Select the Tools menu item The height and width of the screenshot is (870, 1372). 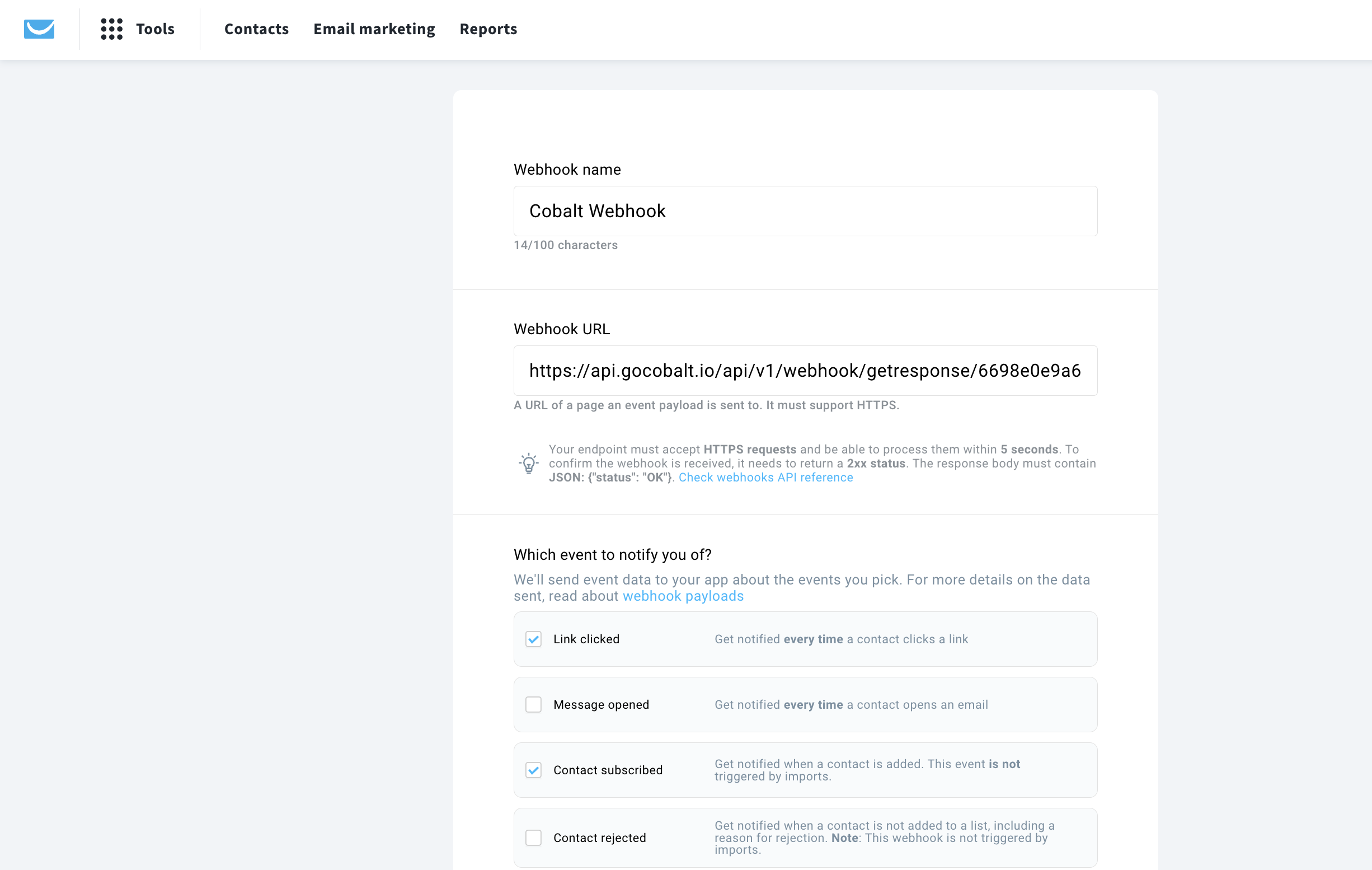(x=154, y=29)
